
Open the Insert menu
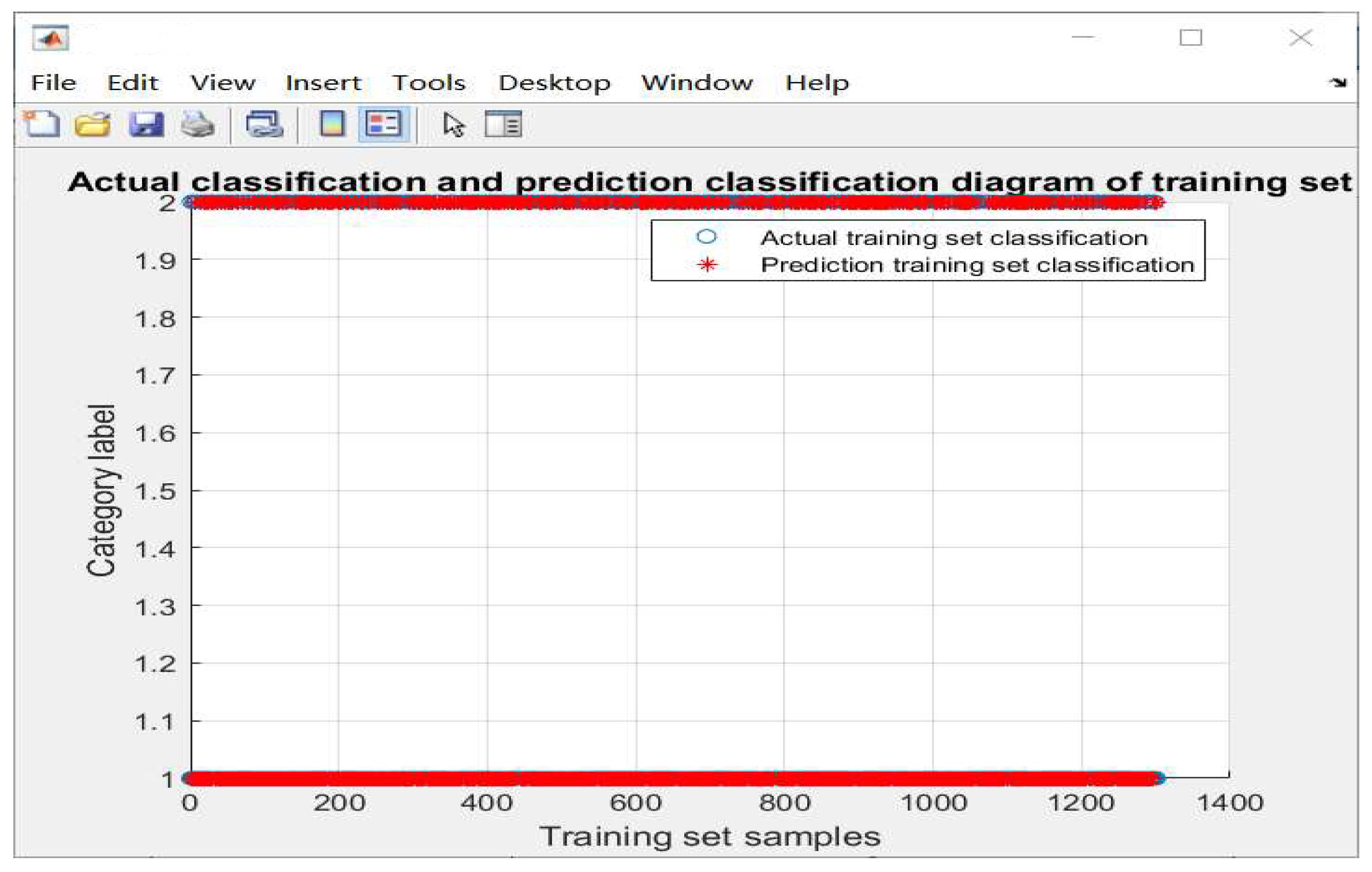[323, 83]
